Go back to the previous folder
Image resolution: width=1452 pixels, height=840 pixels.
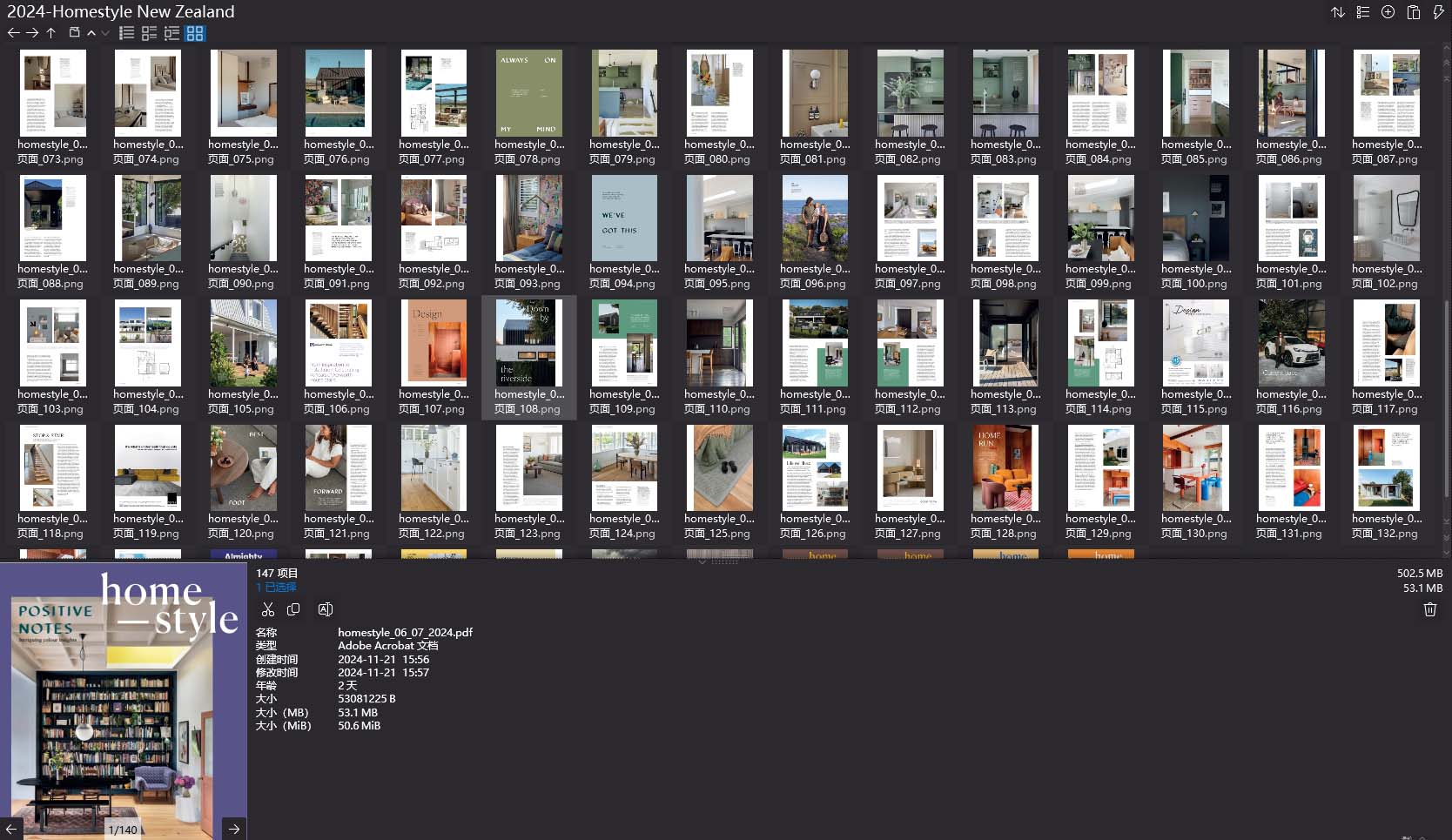(x=13, y=33)
